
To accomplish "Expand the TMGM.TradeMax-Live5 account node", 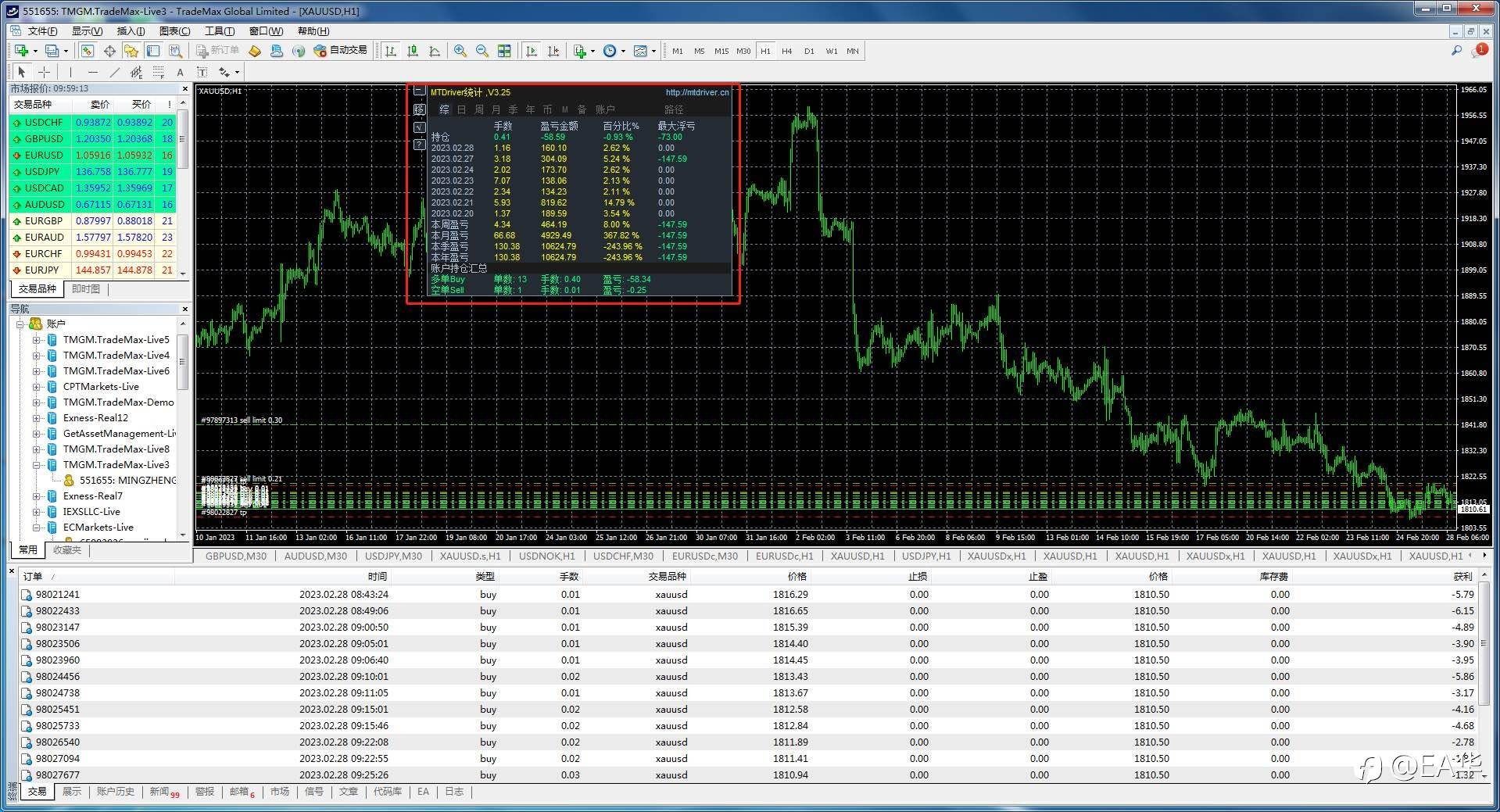I will 36,340.
